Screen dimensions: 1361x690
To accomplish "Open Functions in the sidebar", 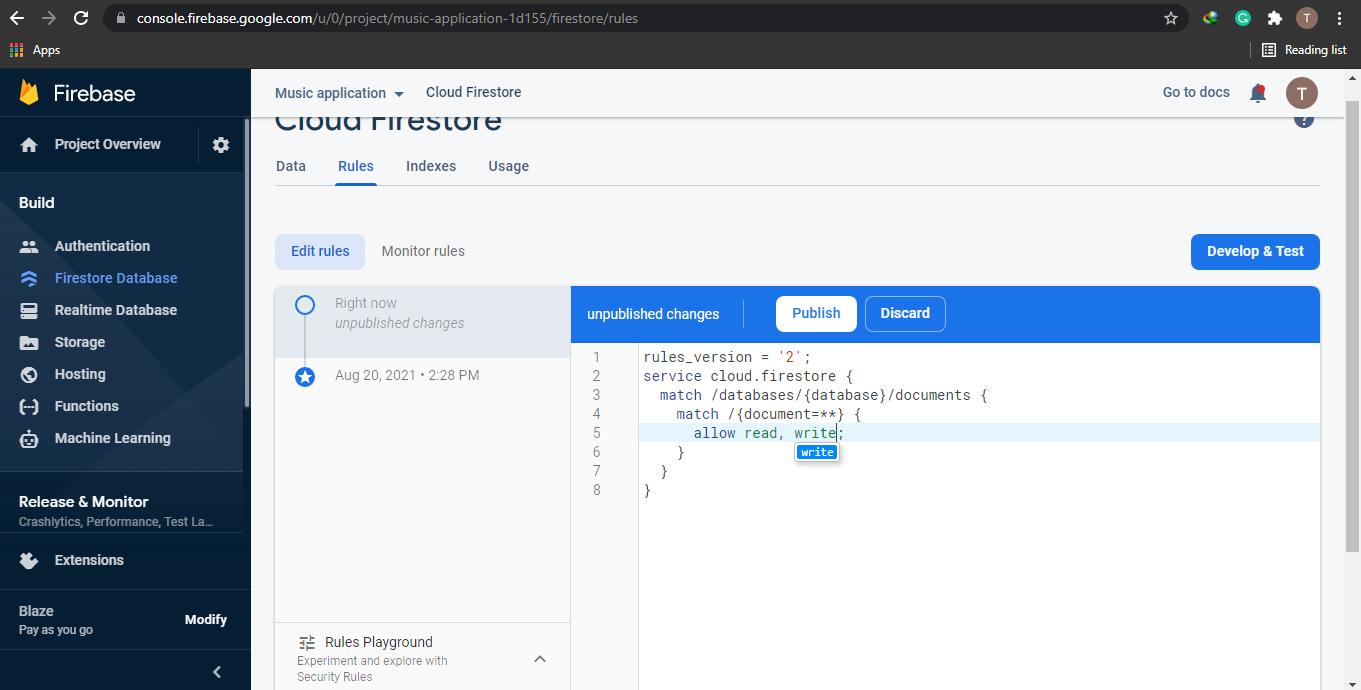I will tap(87, 406).
